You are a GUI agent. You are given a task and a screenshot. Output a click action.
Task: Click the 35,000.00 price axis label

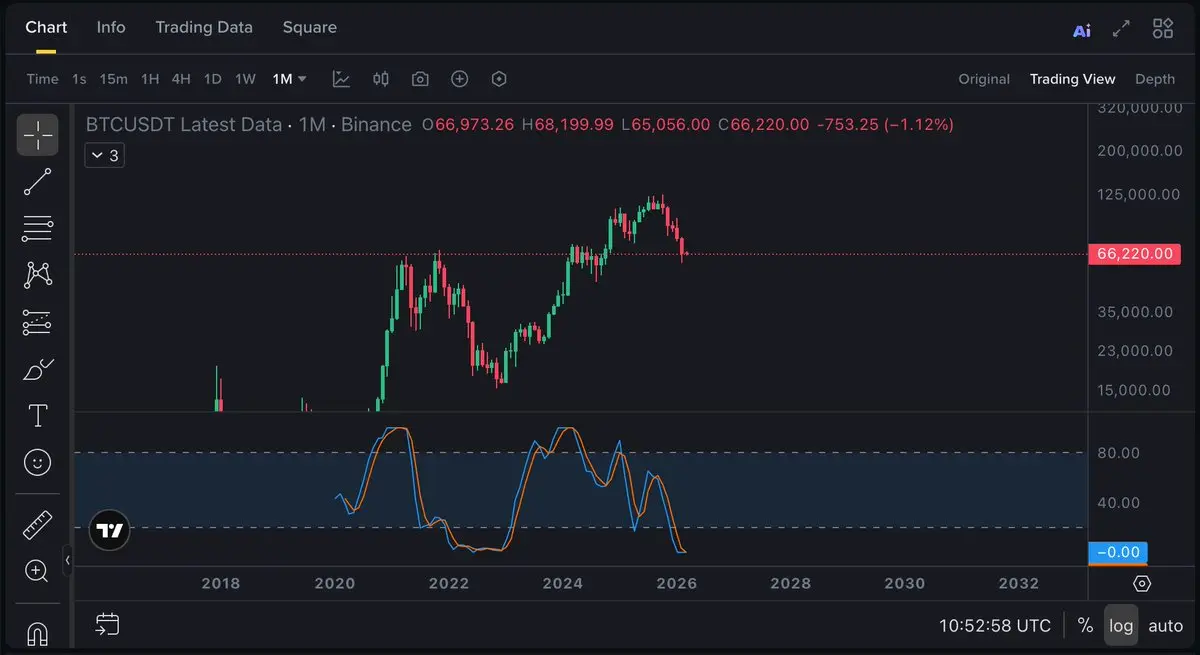pyautogui.click(x=1135, y=312)
